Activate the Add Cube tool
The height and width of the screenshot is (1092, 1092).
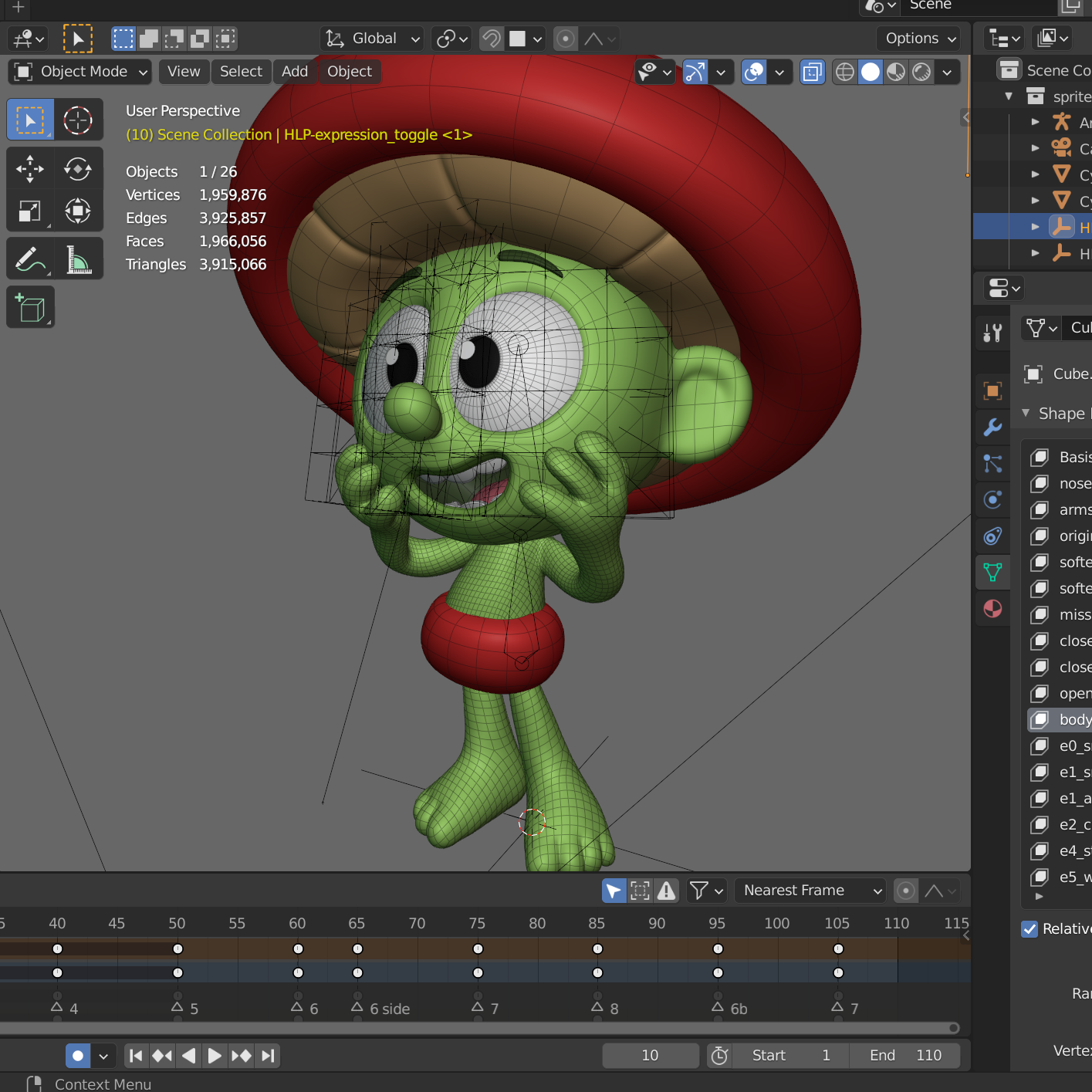click(x=30, y=308)
